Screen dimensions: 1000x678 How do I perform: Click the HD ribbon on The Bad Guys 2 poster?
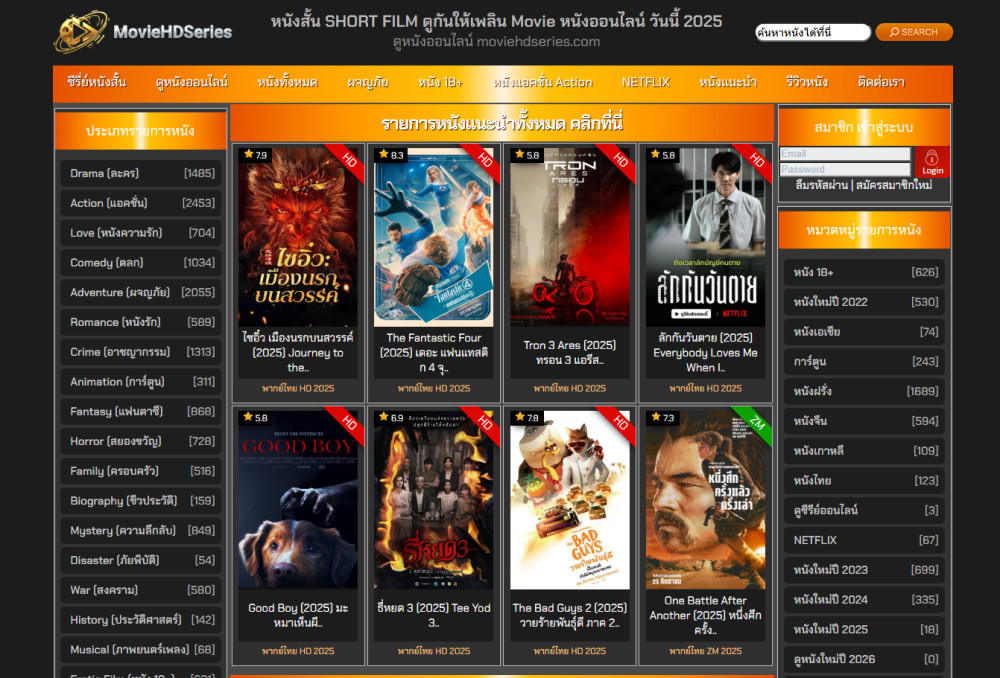621,423
